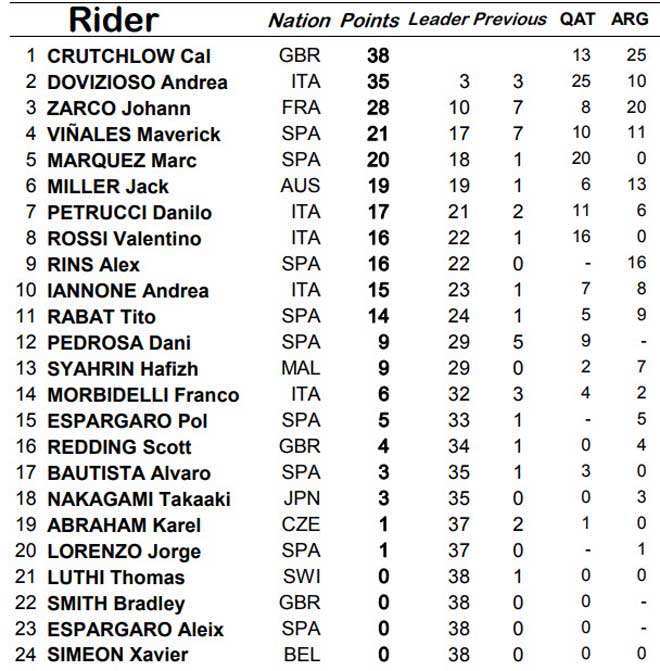This screenshot has width=660, height=671.
Task: Select the Points column header
Action: 370,20
